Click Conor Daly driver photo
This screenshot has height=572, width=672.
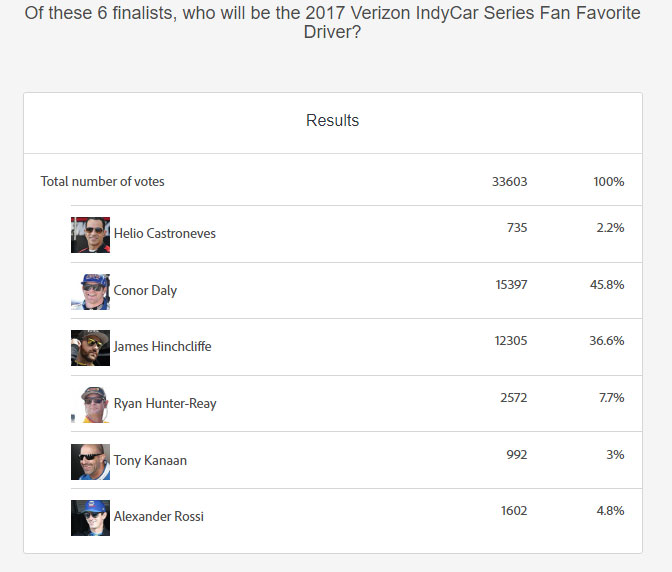[x=90, y=291]
